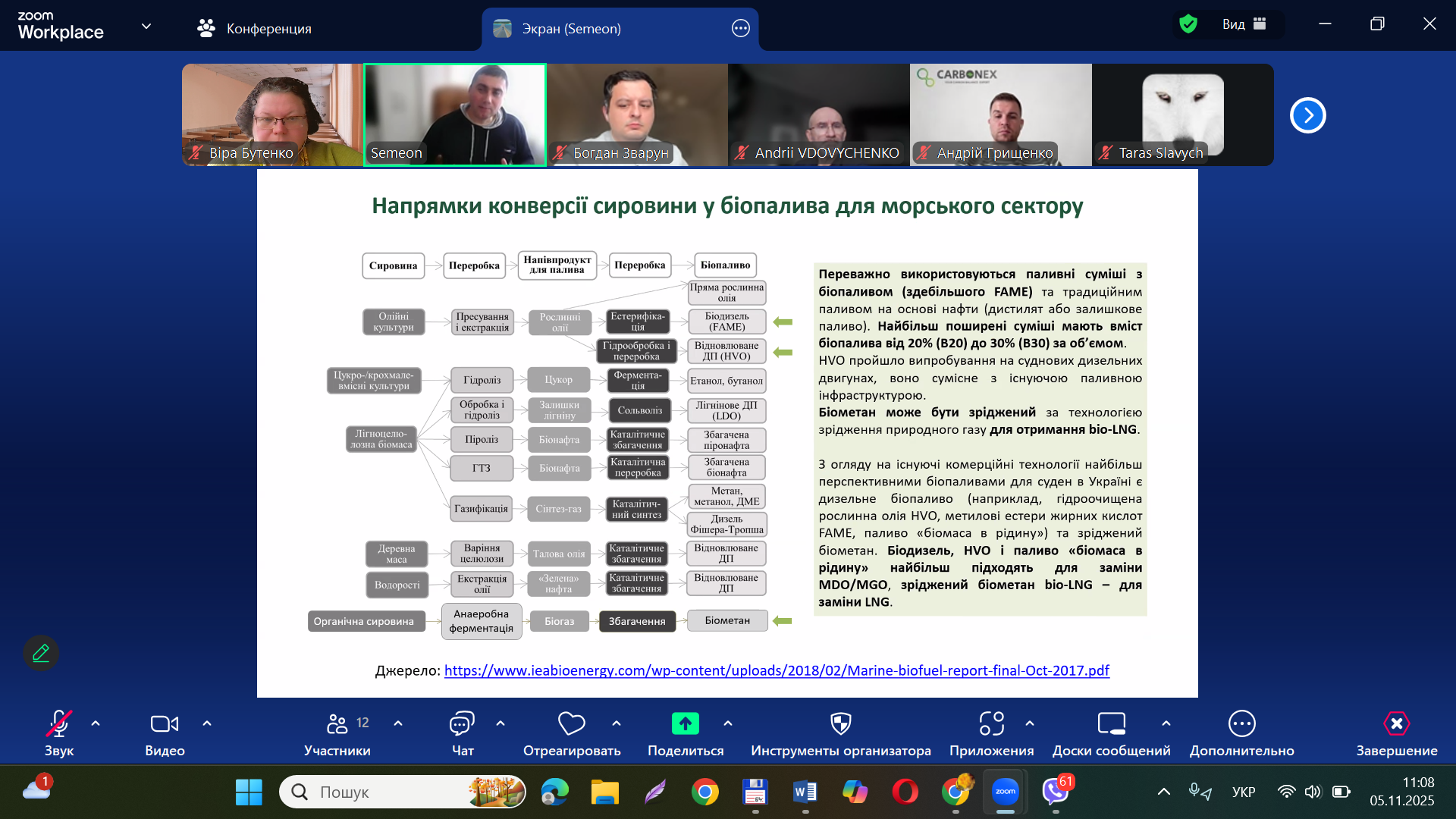Open Host tools (Инструменты организатора) shield
This screenshot has width=1456, height=819.
pyautogui.click(x=840, y=724)
